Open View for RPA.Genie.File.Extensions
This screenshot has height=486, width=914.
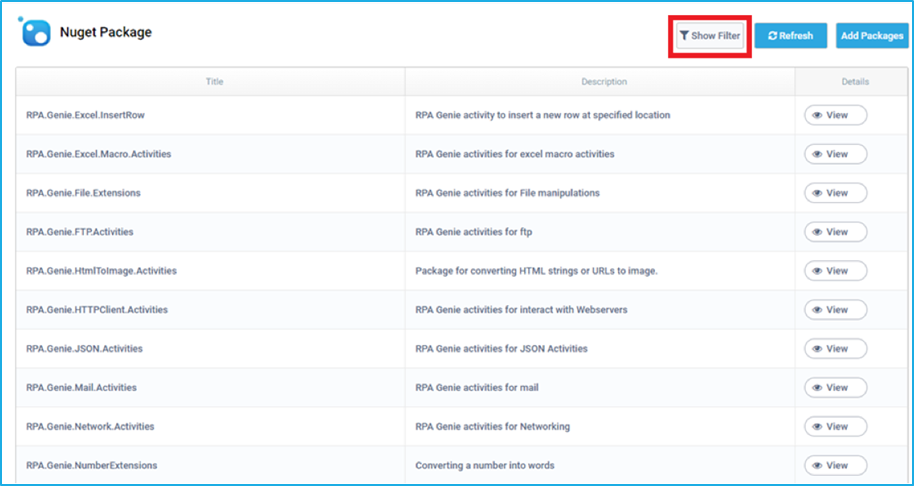pos(835,193)
